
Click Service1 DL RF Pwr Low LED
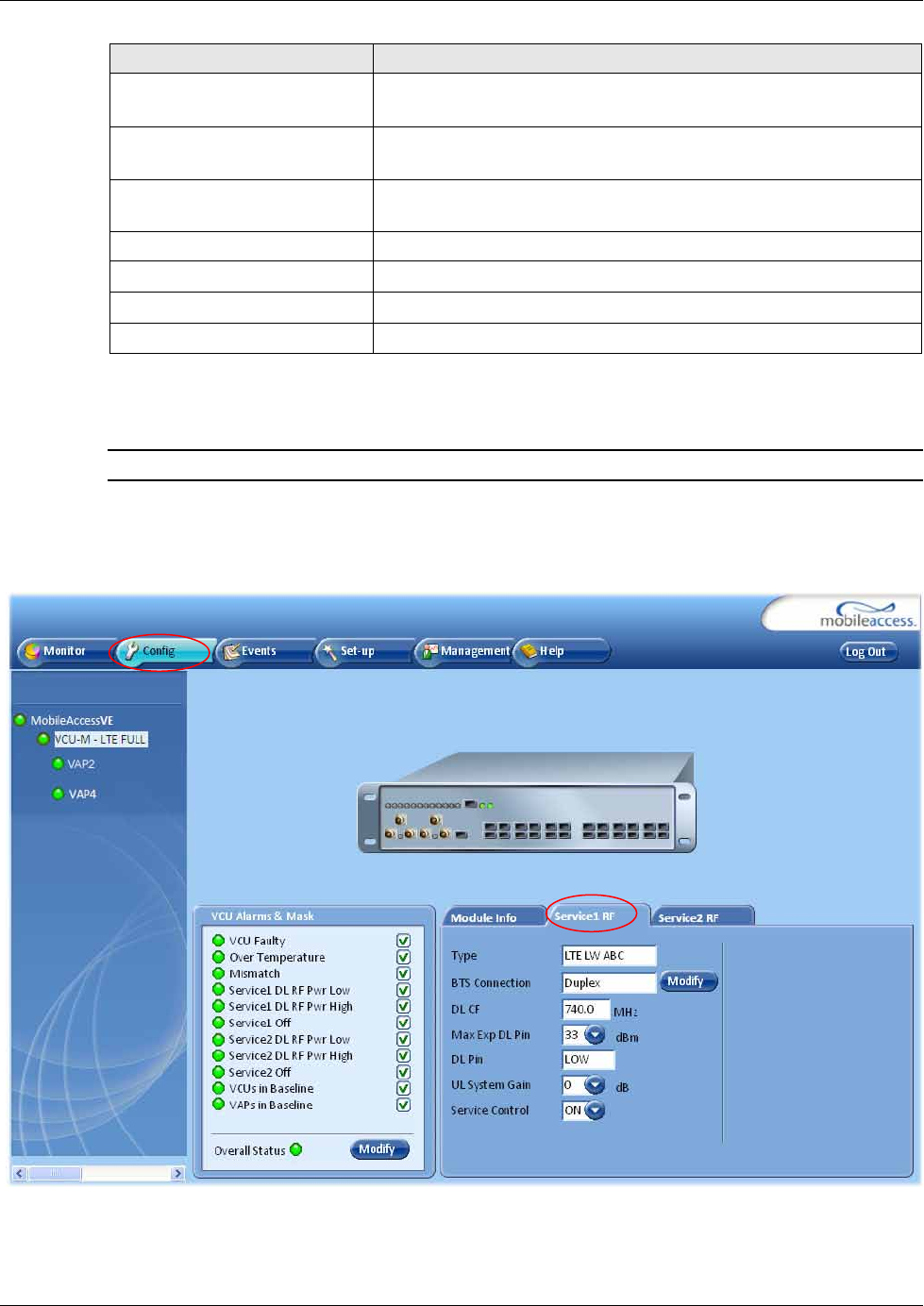click(218, 990)
